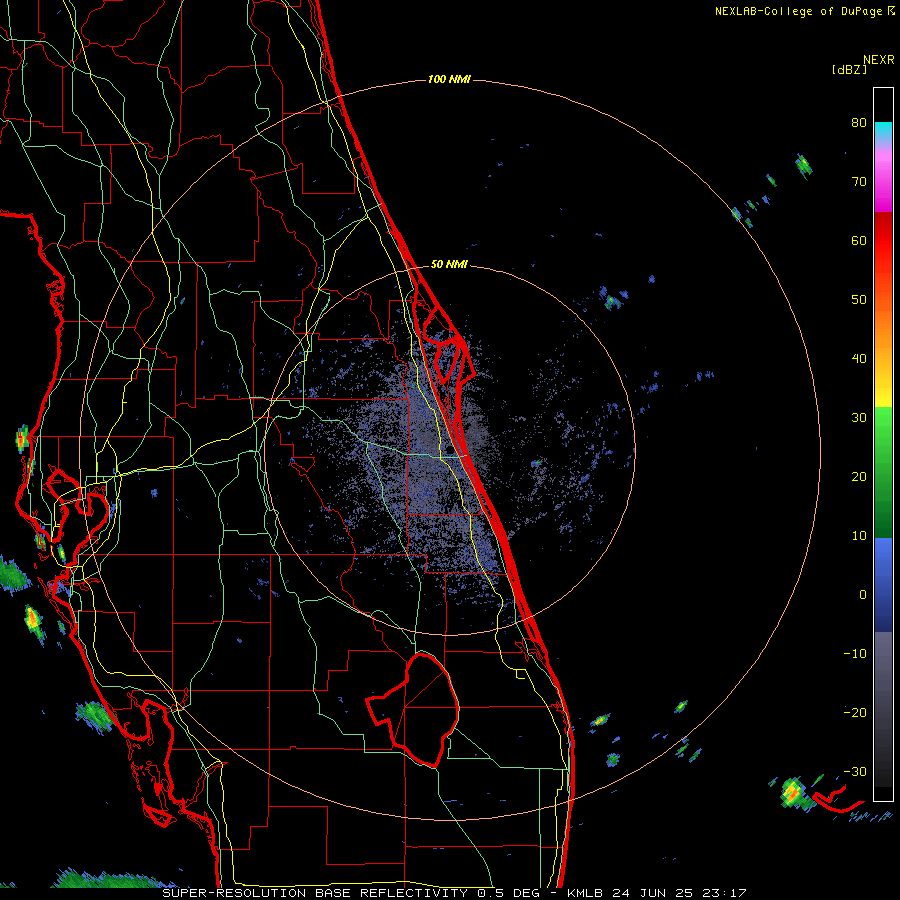Click the magenta band of the color scale
This screenshot has height=900, width=900.
pyautogui.click(x=883, y=183)
